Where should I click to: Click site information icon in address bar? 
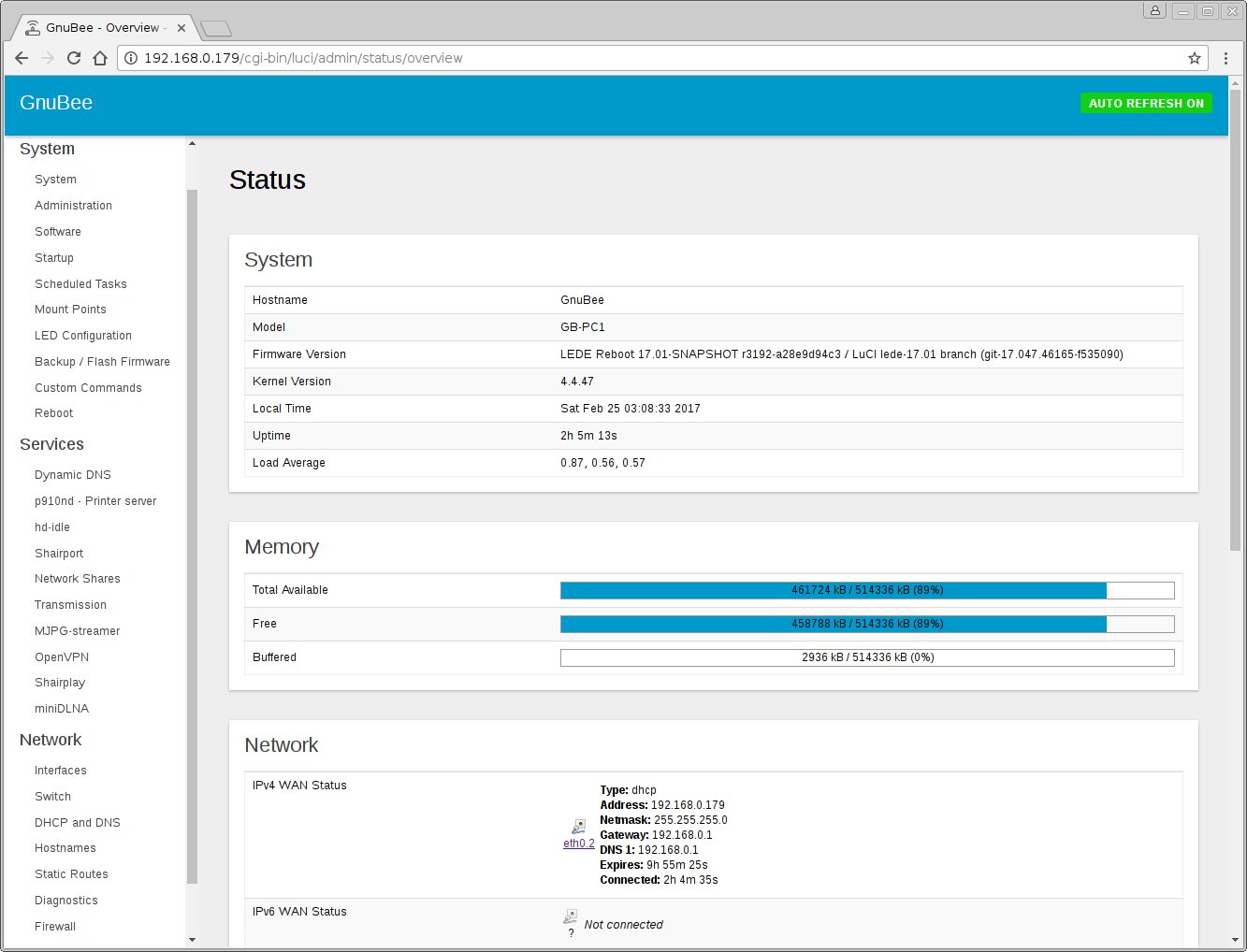[130, 58]
